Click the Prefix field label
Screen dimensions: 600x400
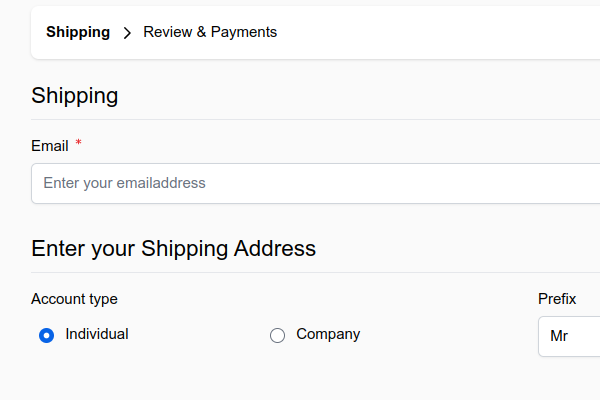(557, 299)
